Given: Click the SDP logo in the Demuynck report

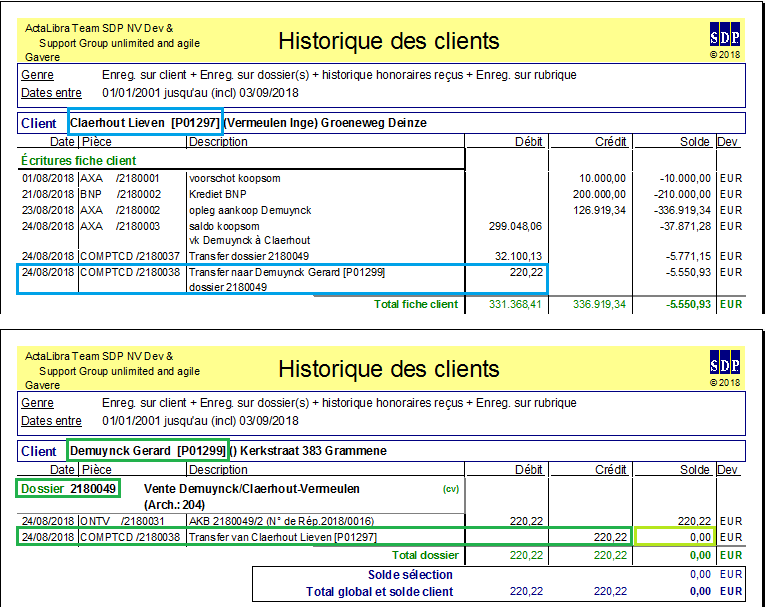Looking at the screenshot, I should [725, 364].
